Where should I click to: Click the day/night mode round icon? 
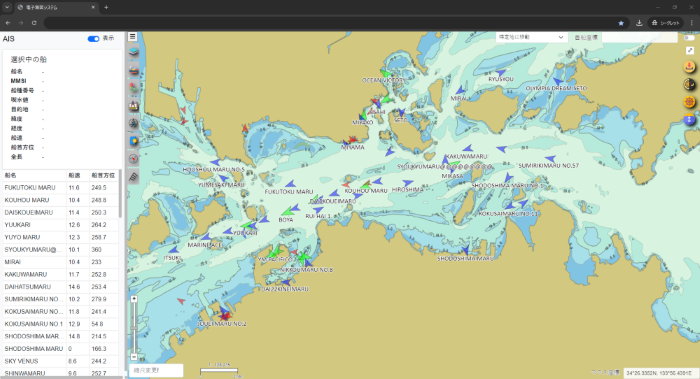pyautogui.click(x=689, y=84)
